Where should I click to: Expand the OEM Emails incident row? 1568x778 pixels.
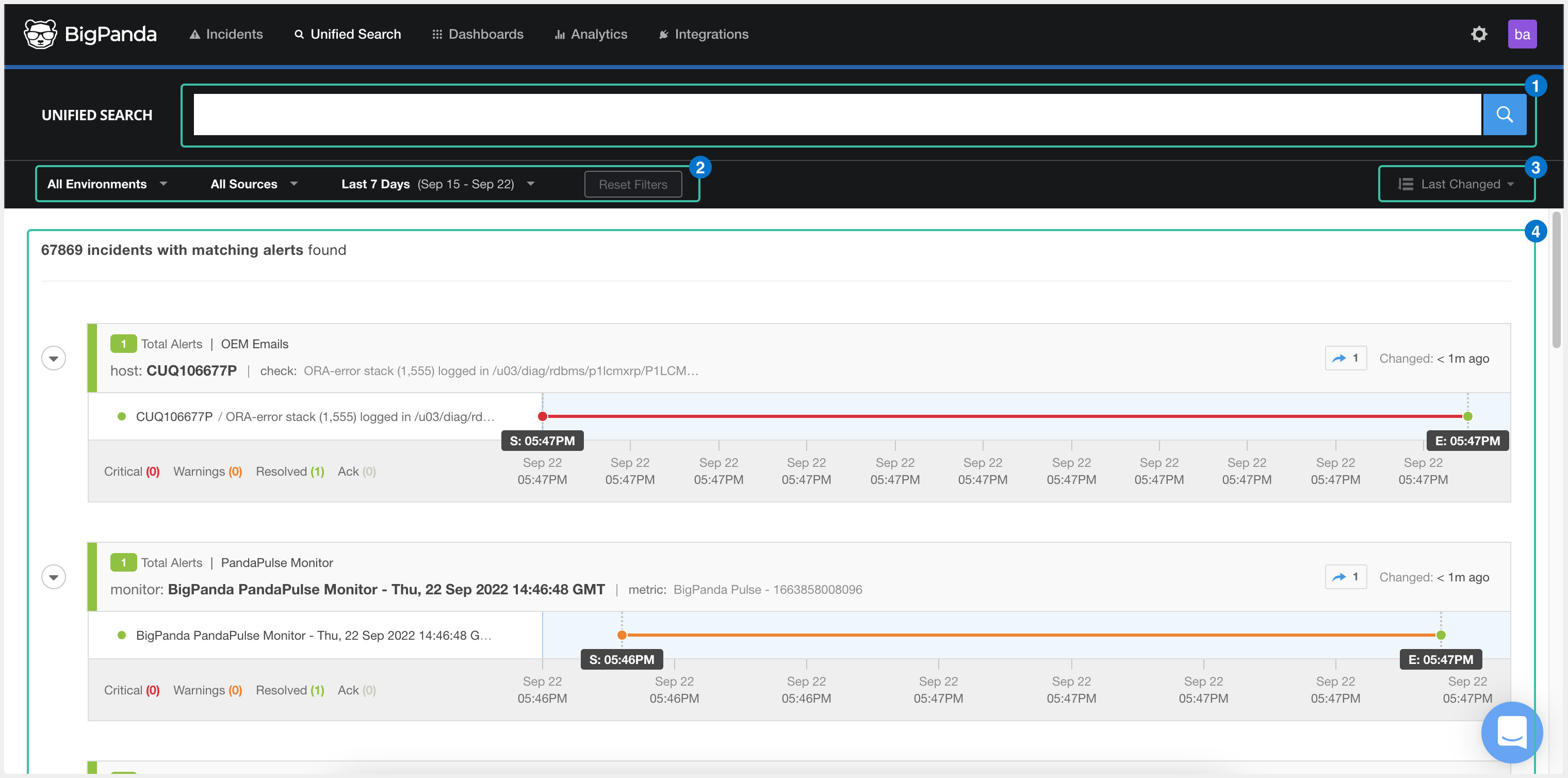[x=54, y=358]
